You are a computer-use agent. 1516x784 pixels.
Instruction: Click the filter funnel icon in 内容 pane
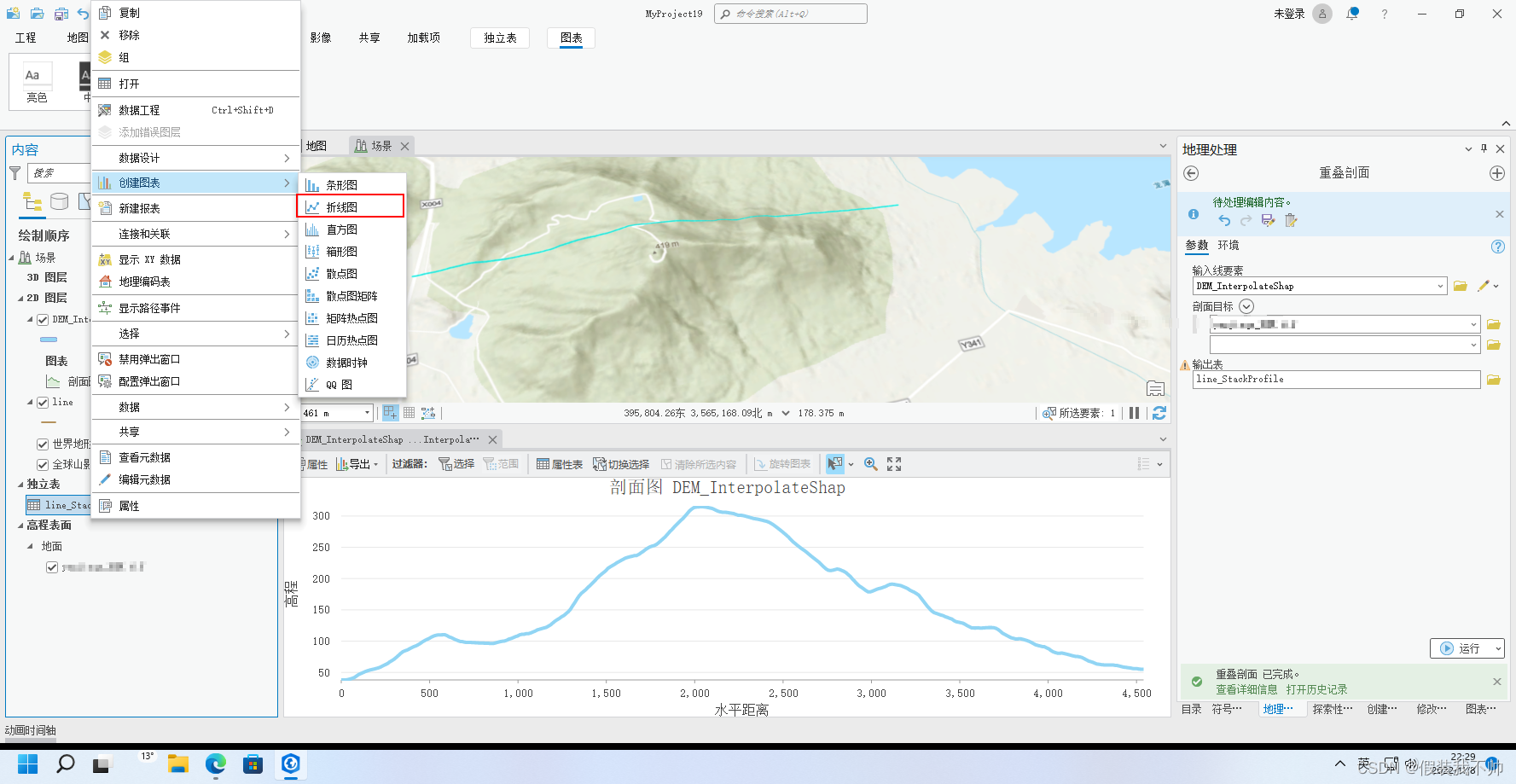tap(15, 173)
